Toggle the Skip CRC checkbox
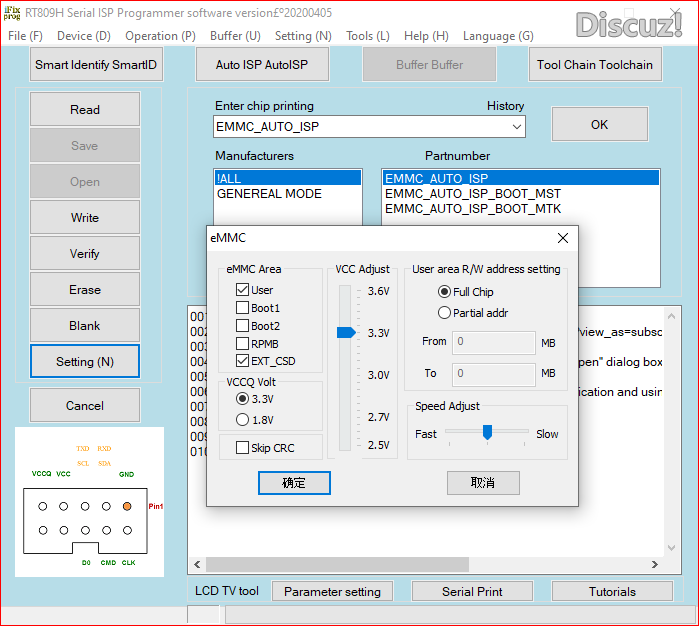 point(243,447)
